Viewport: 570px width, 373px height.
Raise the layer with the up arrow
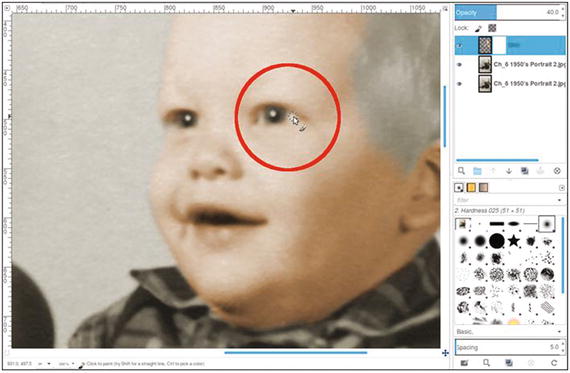pos(493,171)
